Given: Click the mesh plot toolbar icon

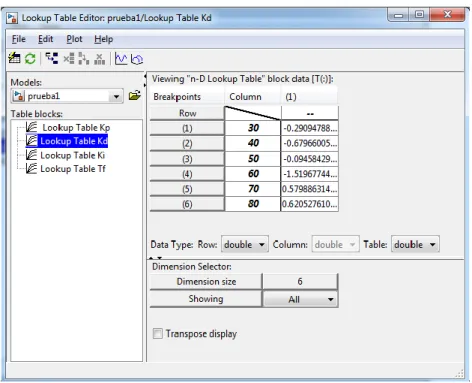Looking at the screenshot, I should (137, 59).
